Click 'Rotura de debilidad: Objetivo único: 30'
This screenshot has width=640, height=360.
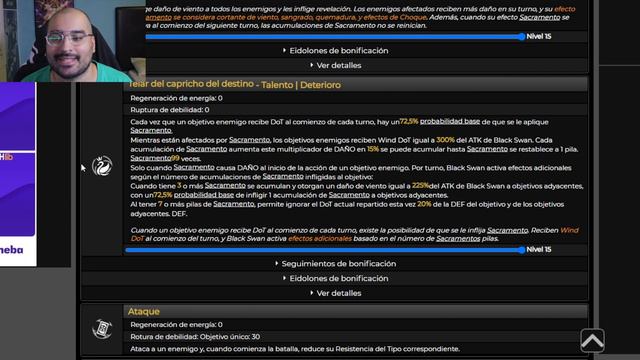[195, 337]
